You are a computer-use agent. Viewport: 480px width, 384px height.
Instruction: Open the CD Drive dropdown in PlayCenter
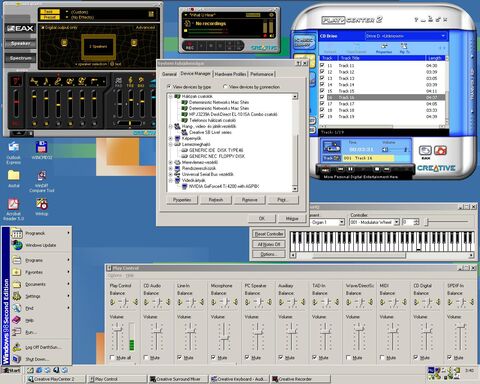pyautogui.click(x=443, y=36)
